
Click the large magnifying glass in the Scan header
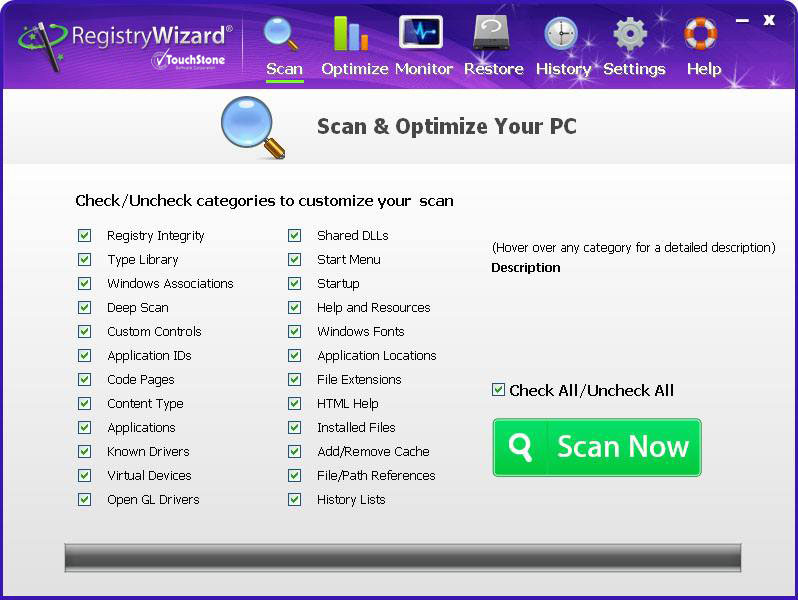(x=253, y=127)
